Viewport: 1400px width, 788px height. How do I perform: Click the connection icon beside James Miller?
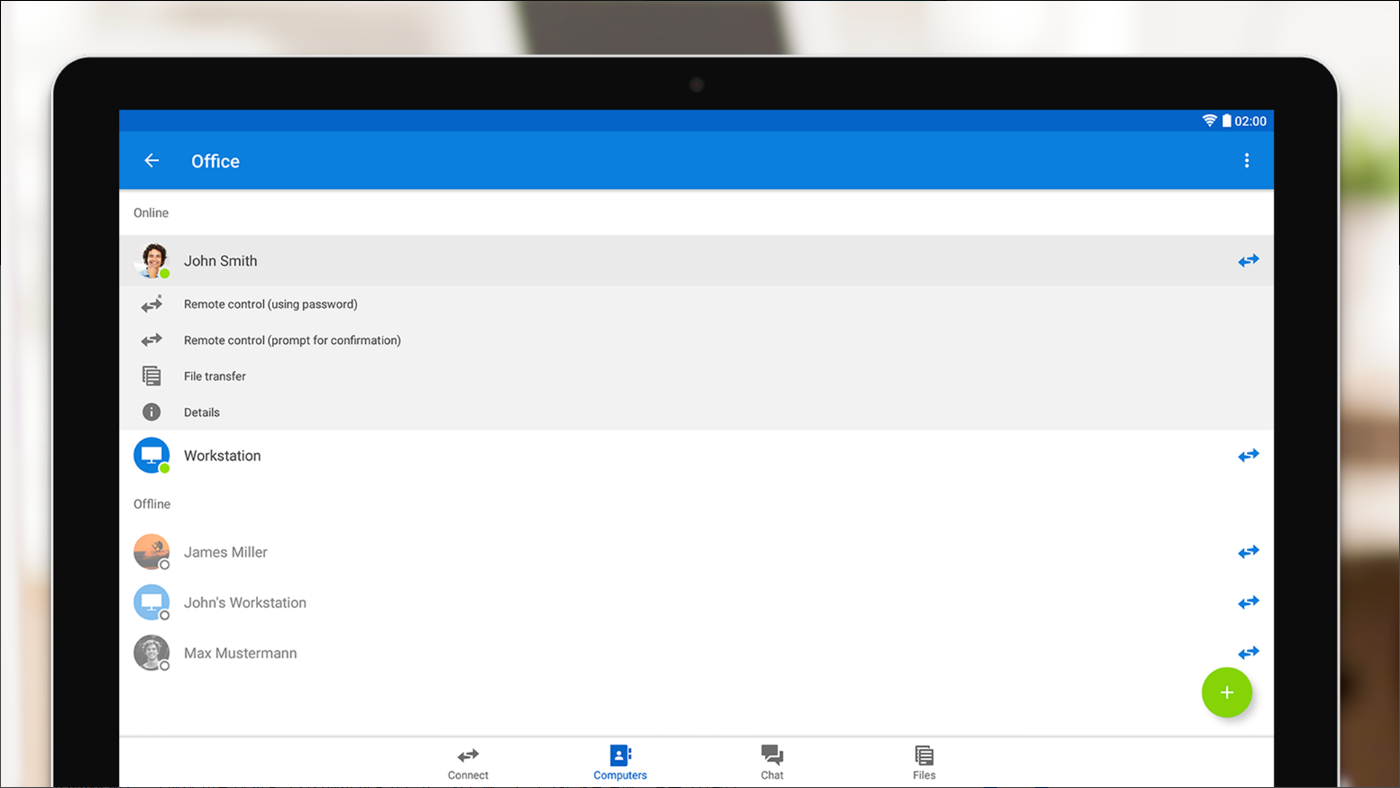coord(1248,551)
